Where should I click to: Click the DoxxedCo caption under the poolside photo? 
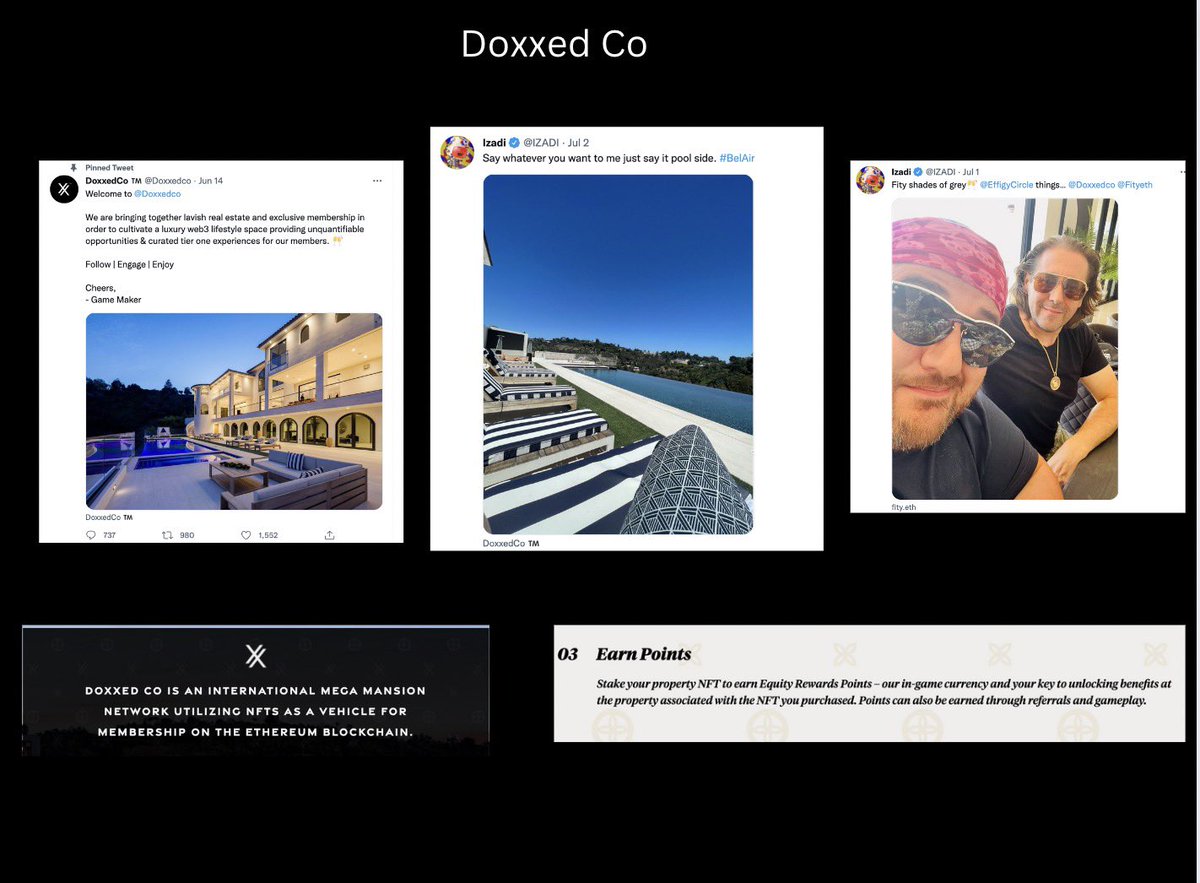coord(511,543)
